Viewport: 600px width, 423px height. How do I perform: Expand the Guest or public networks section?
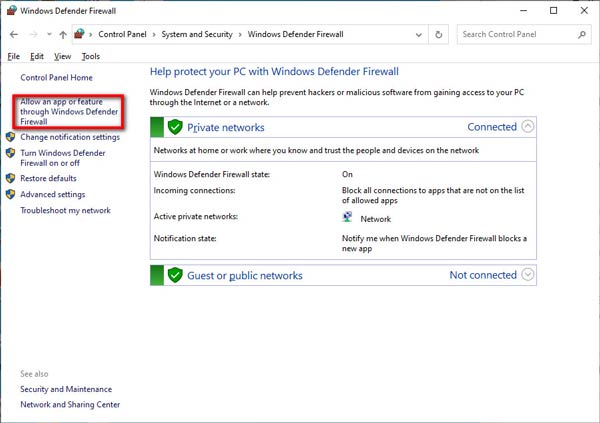[x=528, y=274]
